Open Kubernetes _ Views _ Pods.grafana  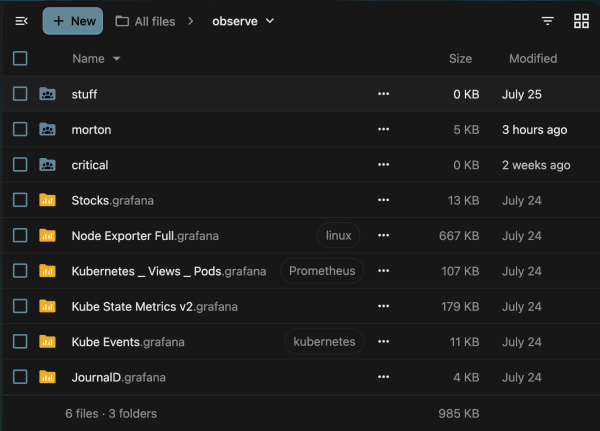(x=169, y=271)
